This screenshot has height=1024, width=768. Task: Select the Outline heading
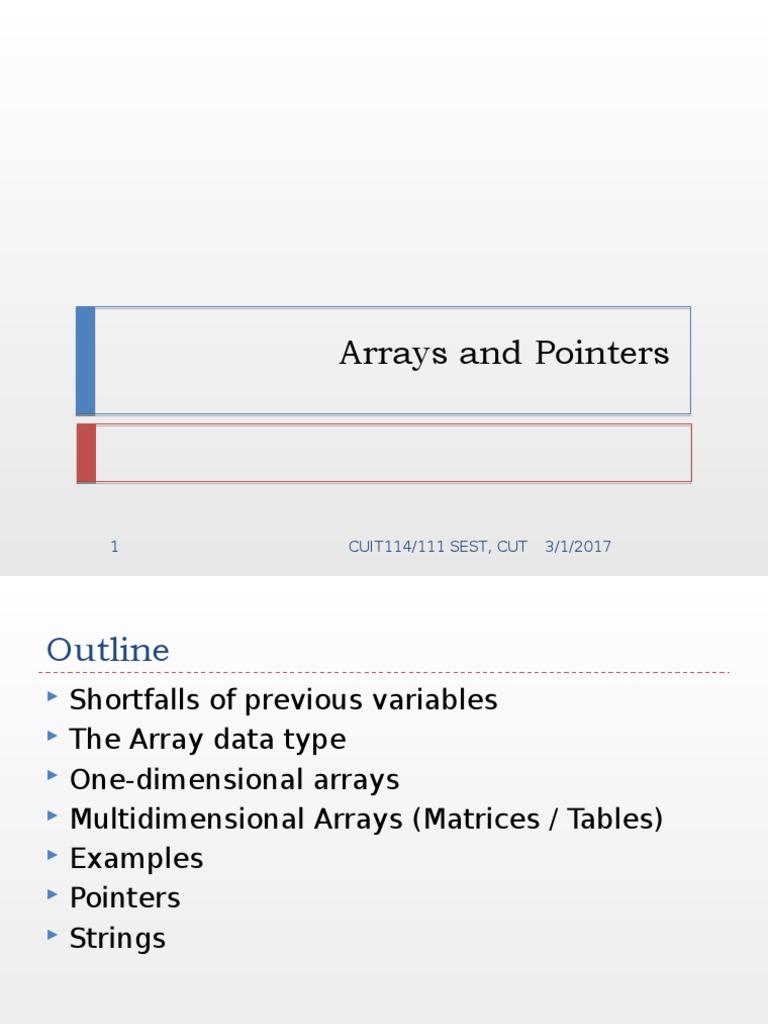click(108, 651)
